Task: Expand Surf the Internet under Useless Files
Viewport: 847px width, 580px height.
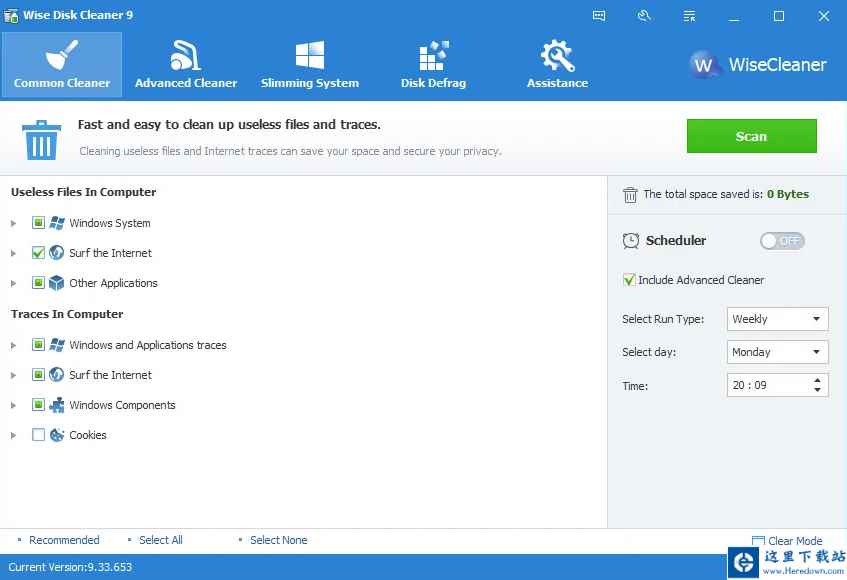Action: pos(14,253)
